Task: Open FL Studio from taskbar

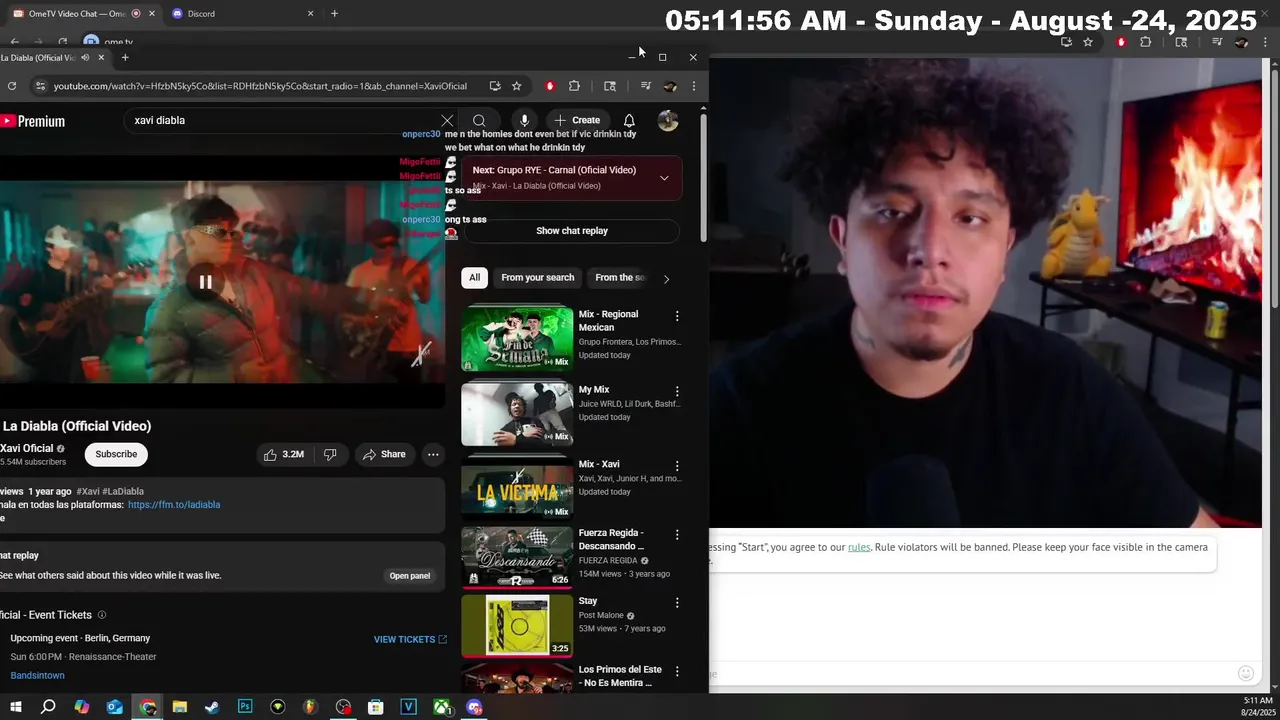Action: (x=310, y=707)
